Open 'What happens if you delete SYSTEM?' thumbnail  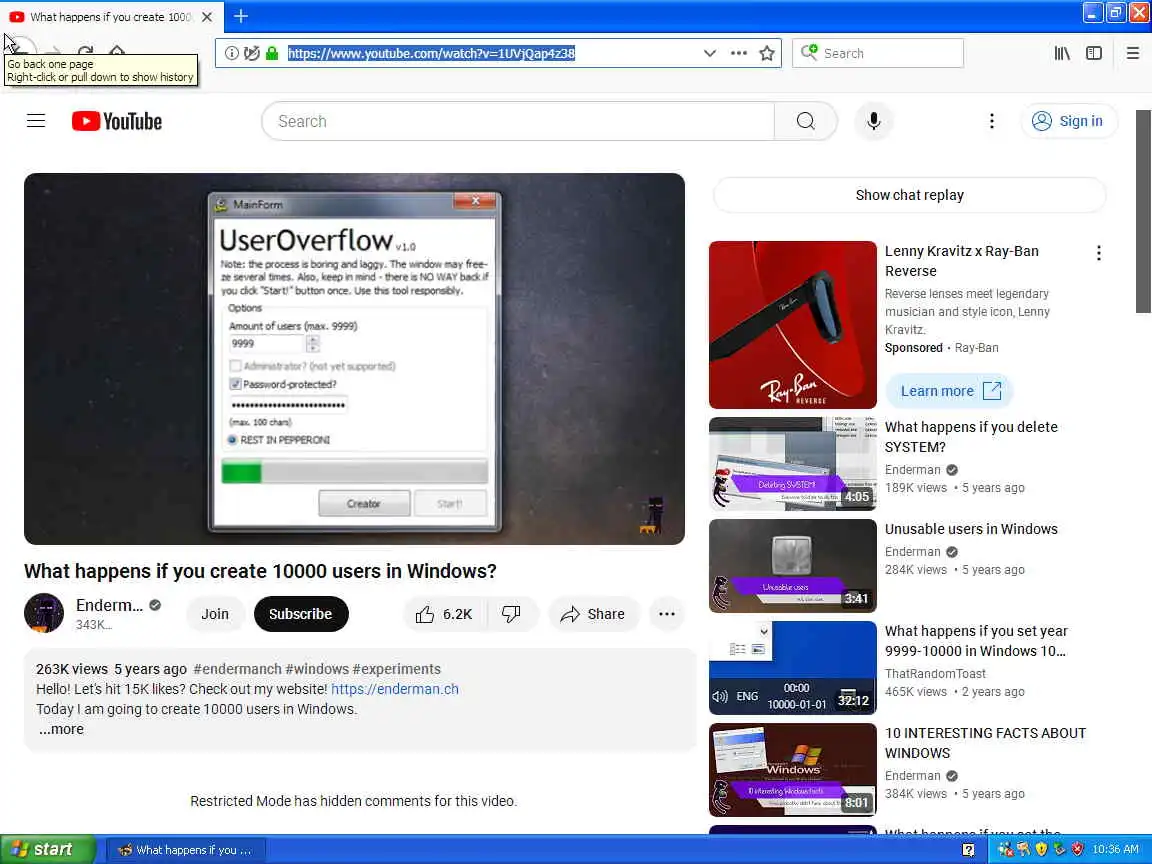(793, 464)
